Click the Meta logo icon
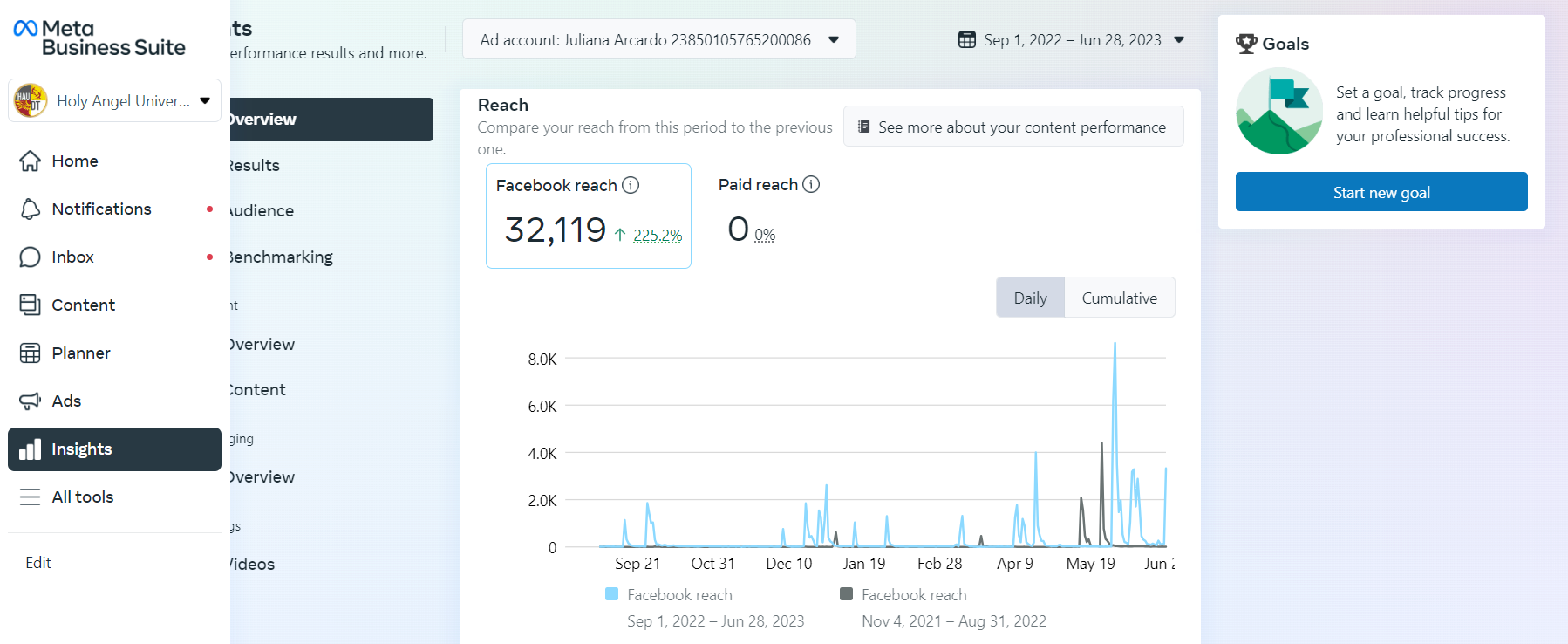This screenshot has width=1568, height=644. pos(25,29)
